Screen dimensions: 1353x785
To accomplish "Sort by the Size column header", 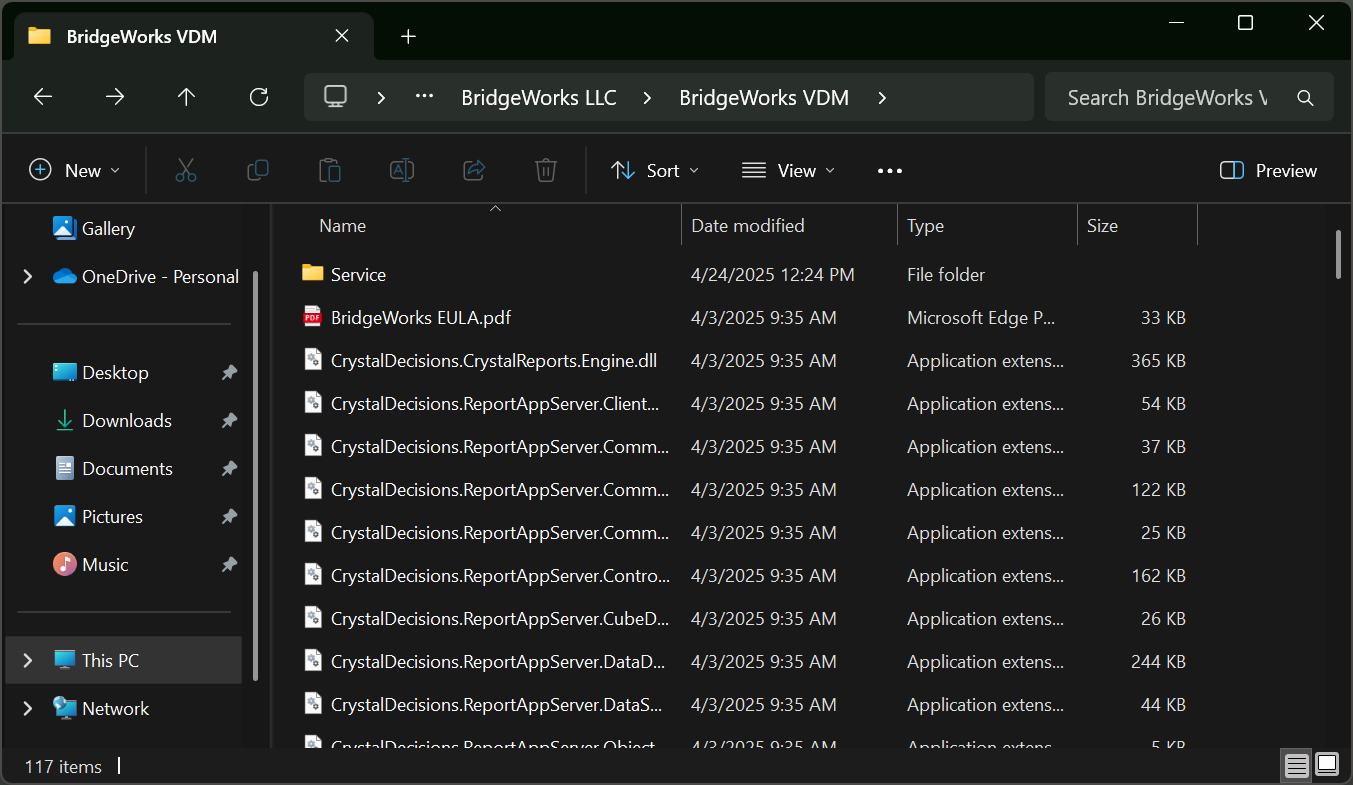I will point(1103,226).
